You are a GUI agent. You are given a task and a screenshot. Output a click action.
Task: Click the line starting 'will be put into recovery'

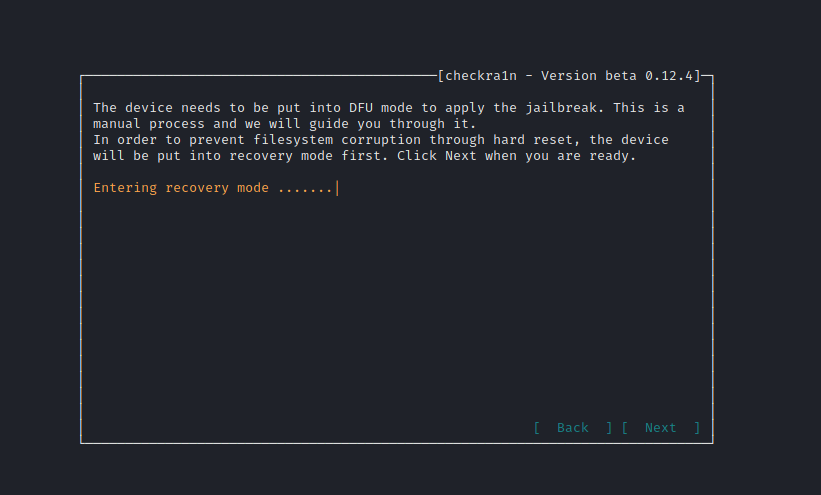coord(364,156)
